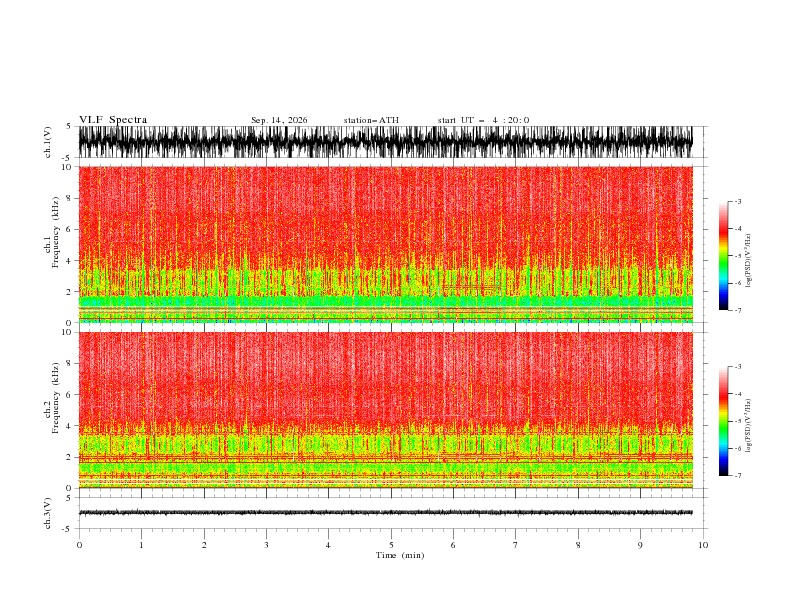
Task: Click the 9 tick on the time axis
Action: (x=640, y=545)
